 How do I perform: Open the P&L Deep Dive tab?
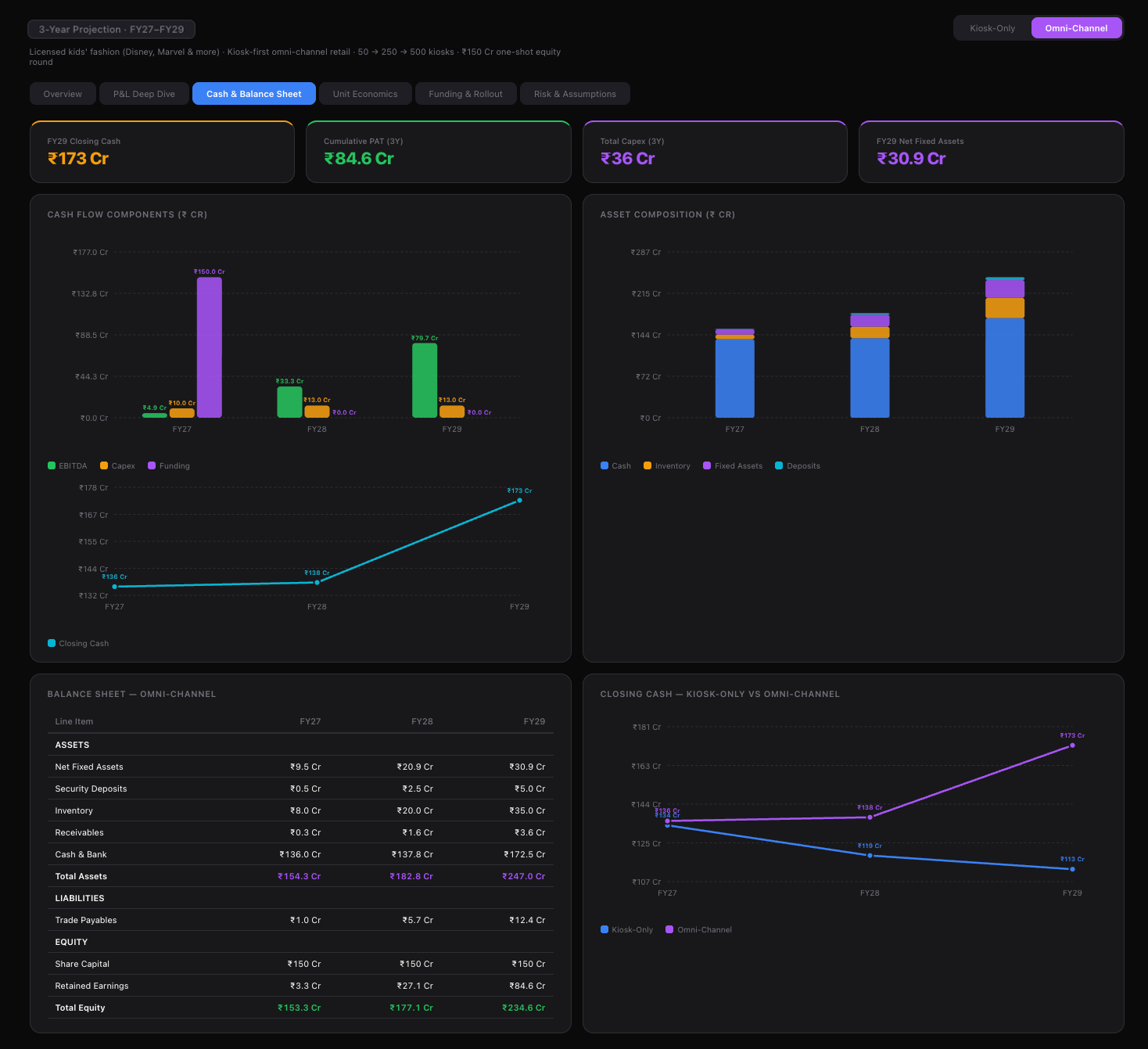tap(144, 94)
